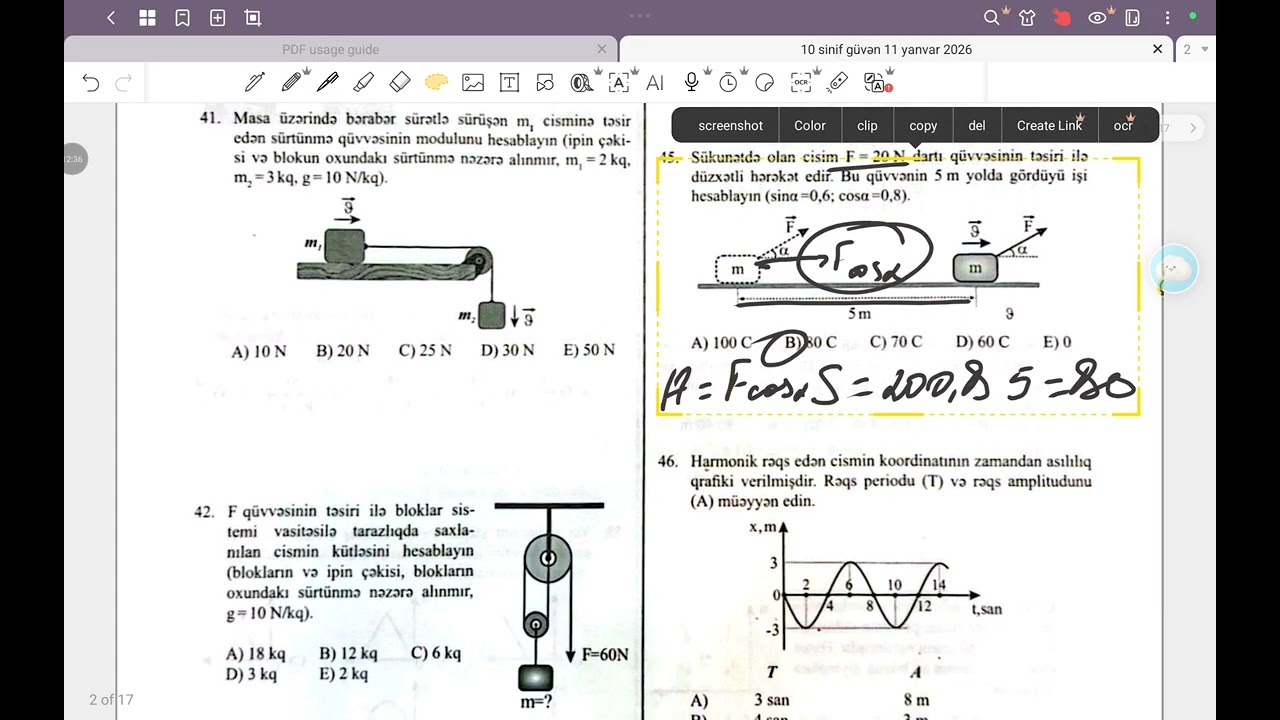Go back using the top-left arrow
The height and width of the screenshot is (720, 1280).
111,18
